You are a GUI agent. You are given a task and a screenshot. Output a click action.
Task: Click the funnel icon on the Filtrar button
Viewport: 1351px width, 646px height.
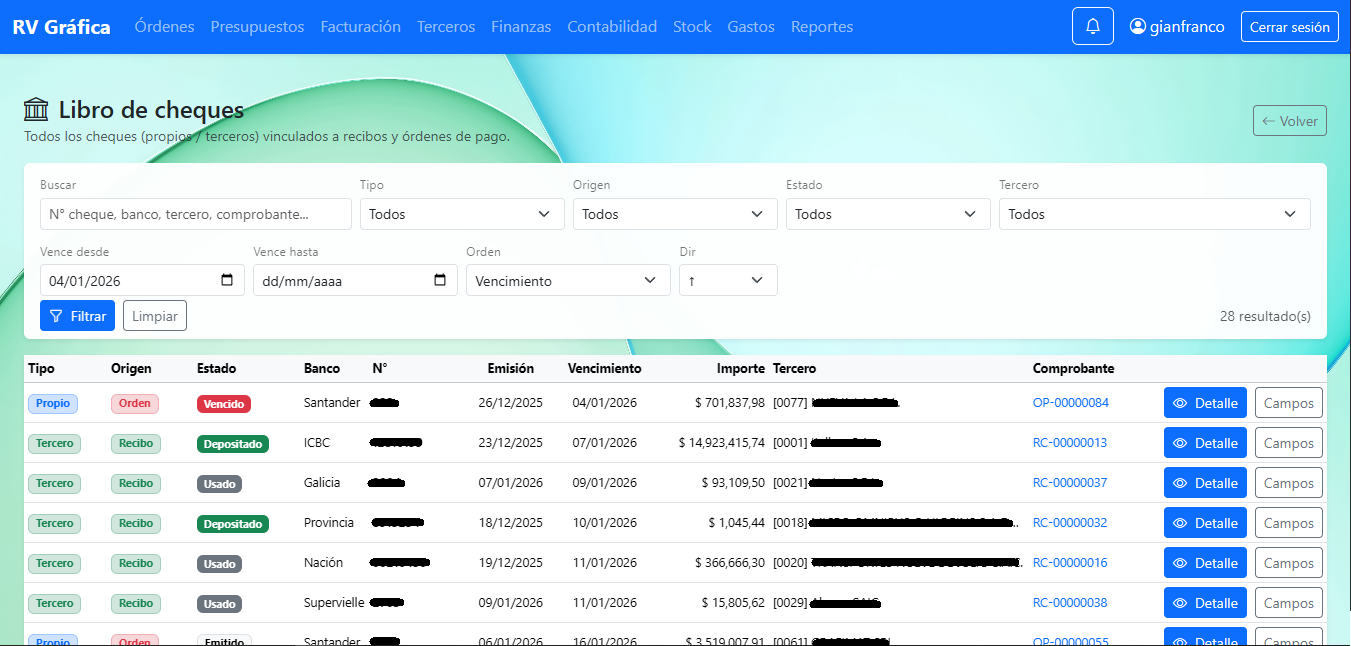(55, 315)
